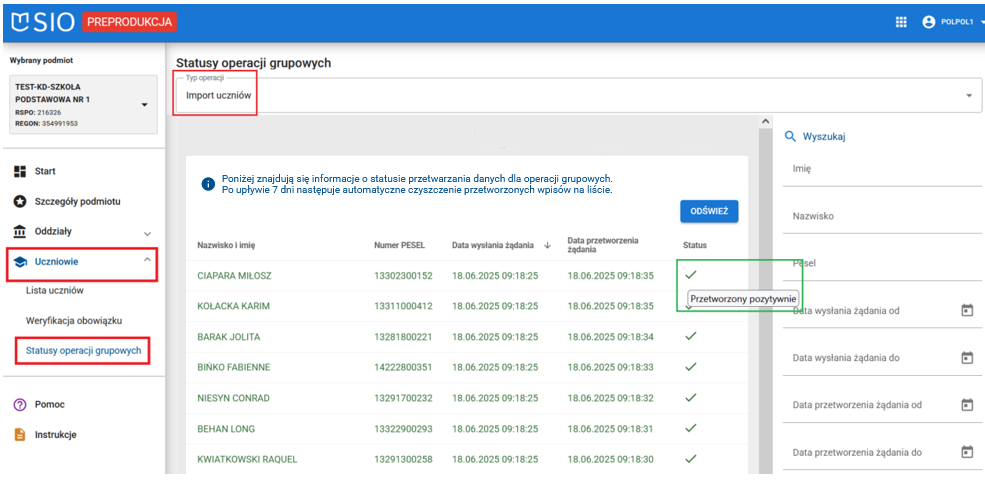This screenshot has width=985, height=480.
Task: Open the selected entity TEST-KD-SZKOŁA dropdown
Action: pyautogui.click(x=143, y=104)
